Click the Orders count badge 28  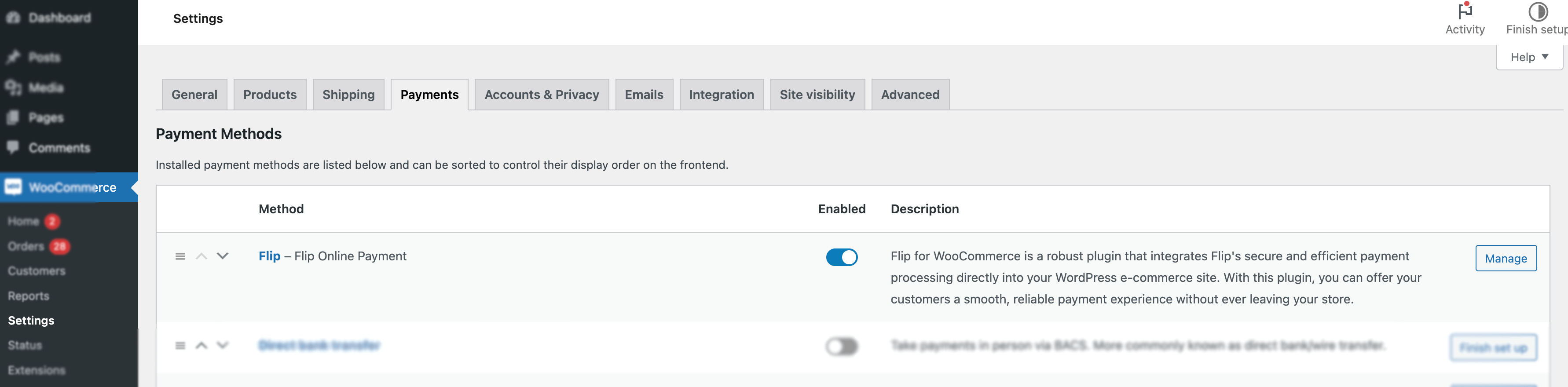point(59,246)
